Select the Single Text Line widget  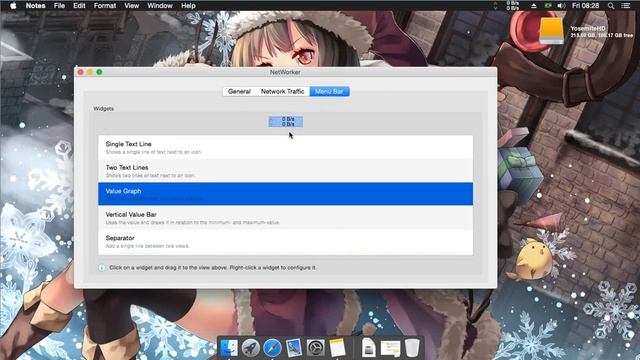click(x=285, y=147)
